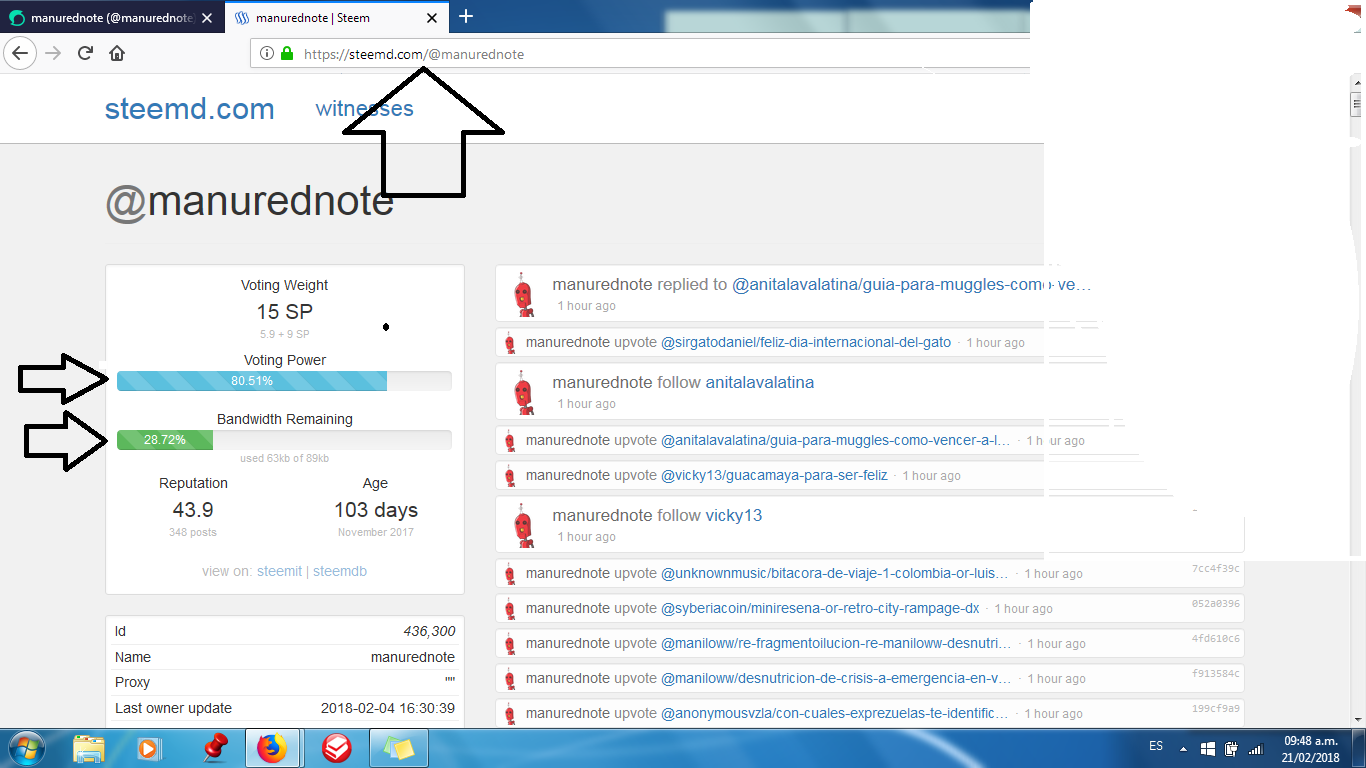Click the 43.9 reputation value
Screen dimensions: 1366x768
193,510
